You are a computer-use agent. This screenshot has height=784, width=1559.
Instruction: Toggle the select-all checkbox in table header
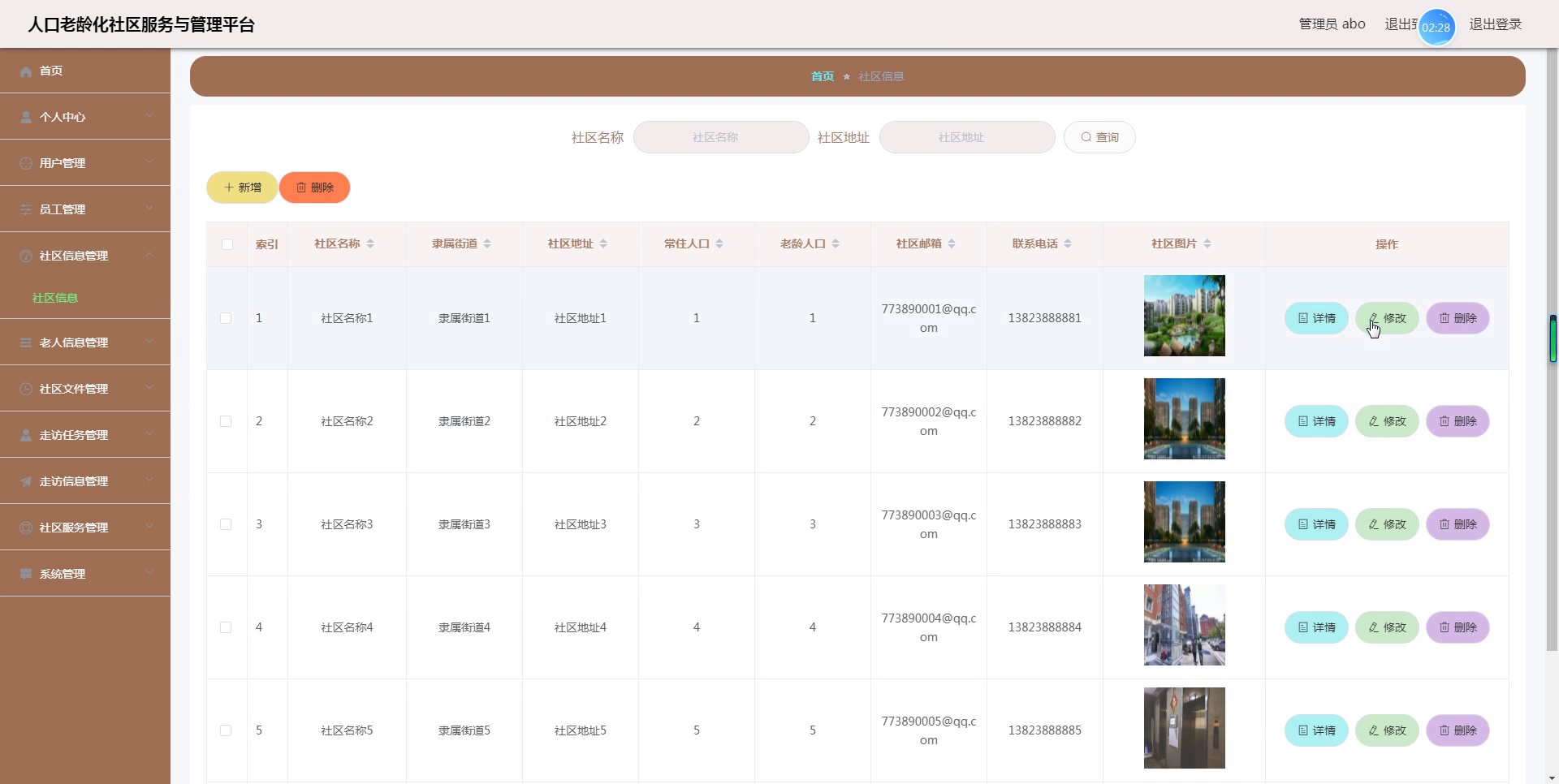tap(227, 244)
